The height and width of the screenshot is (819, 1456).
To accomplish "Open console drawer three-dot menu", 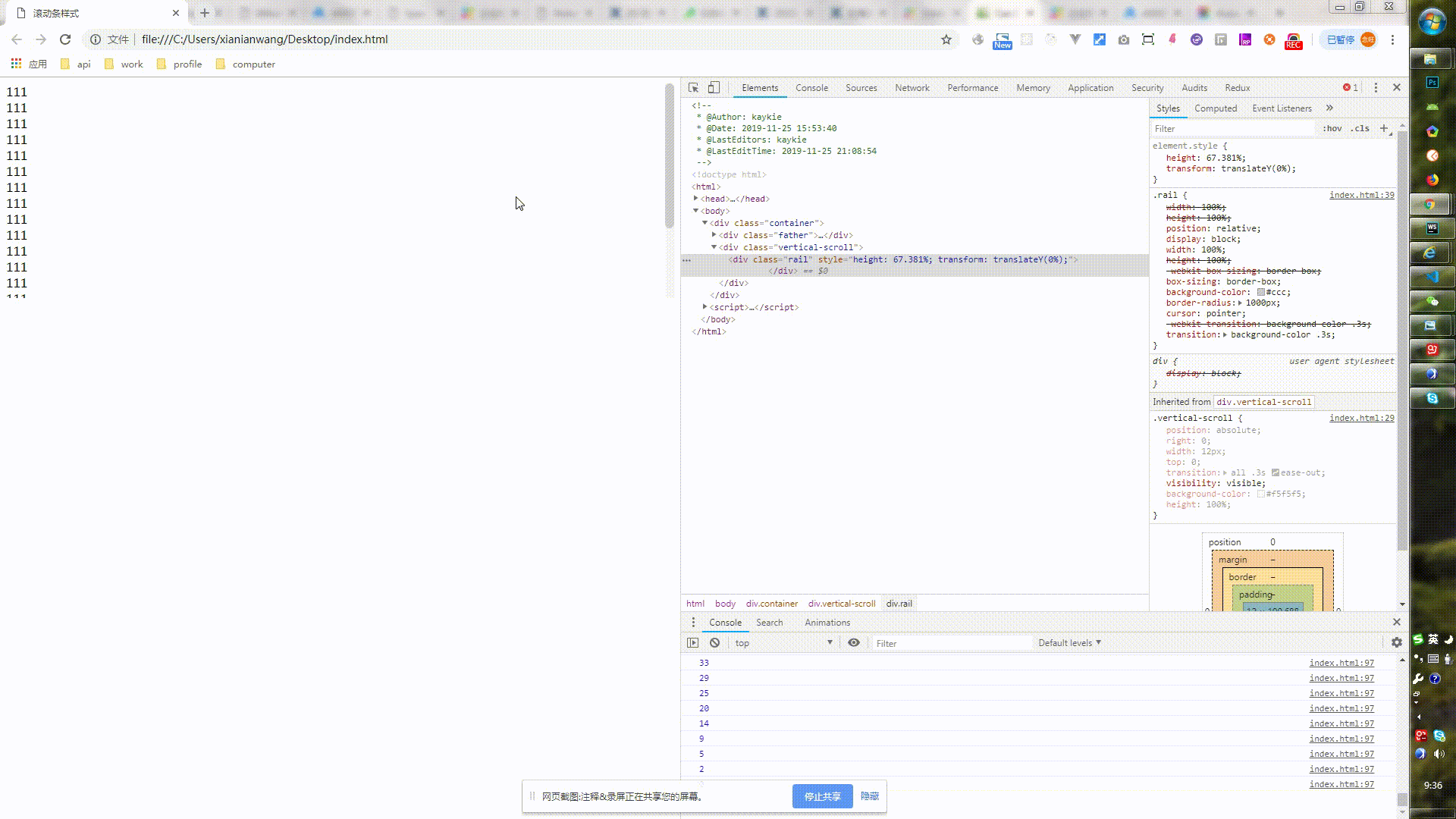I will pos(692,623).
